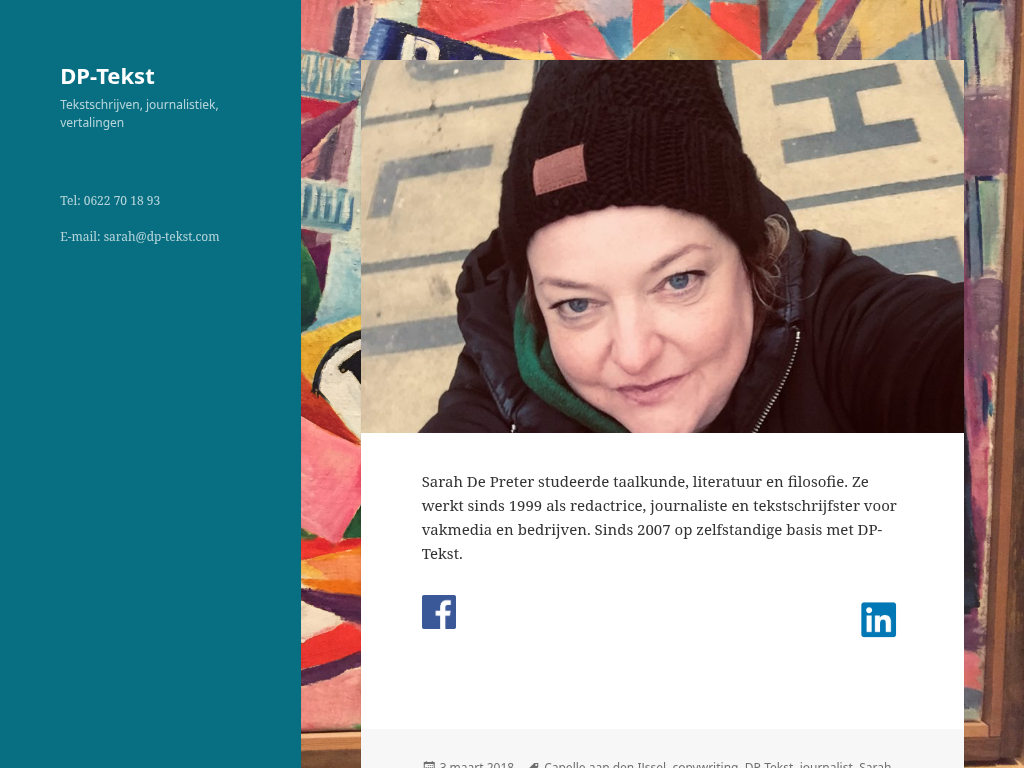Viewport: 1024px width, 768px height.
Task: Open the LinkedIn icon link
Action: [x=878, y=620]
